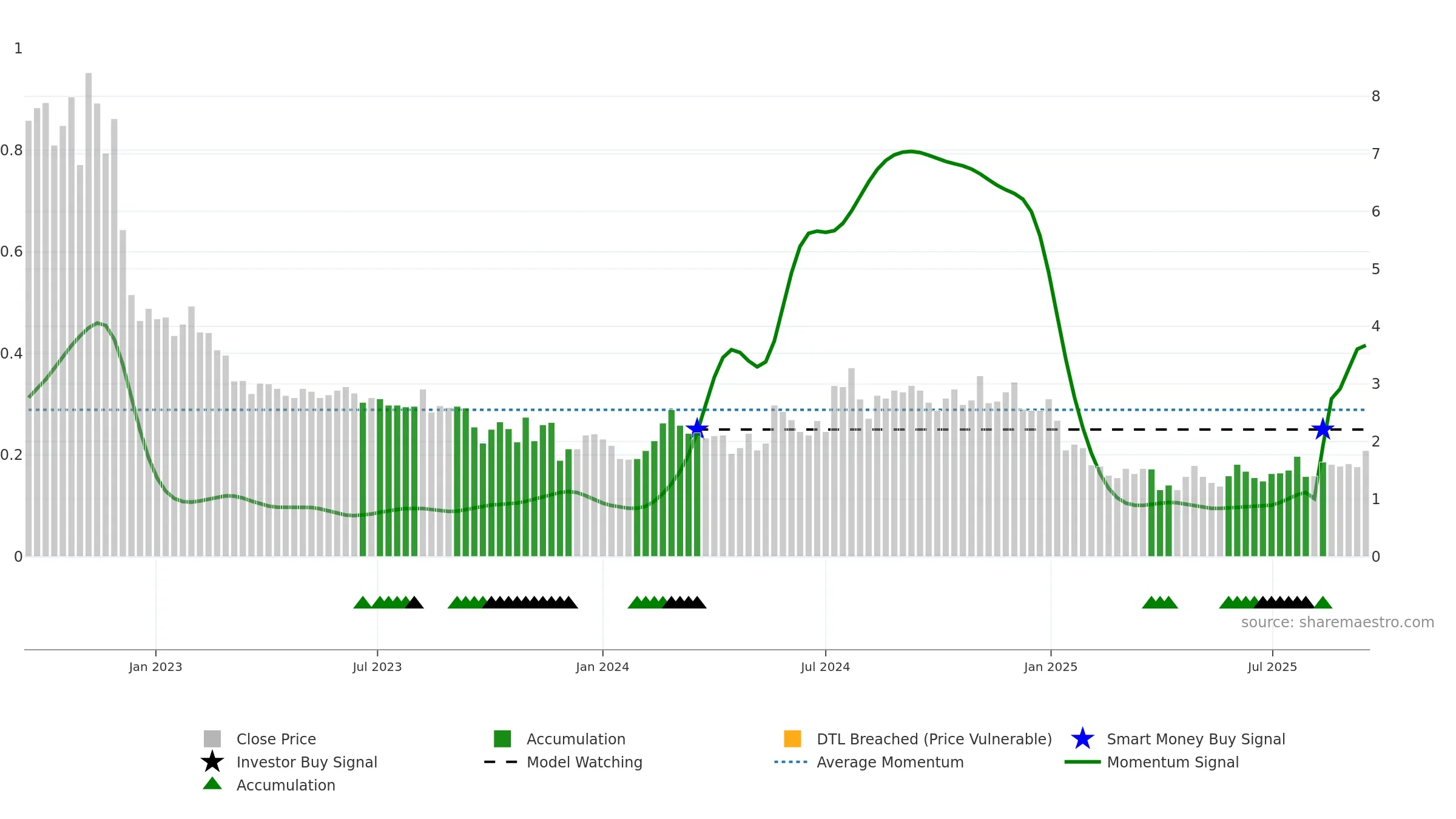Toggle the Accumulation triangle legend label

(x=286, y=785)
